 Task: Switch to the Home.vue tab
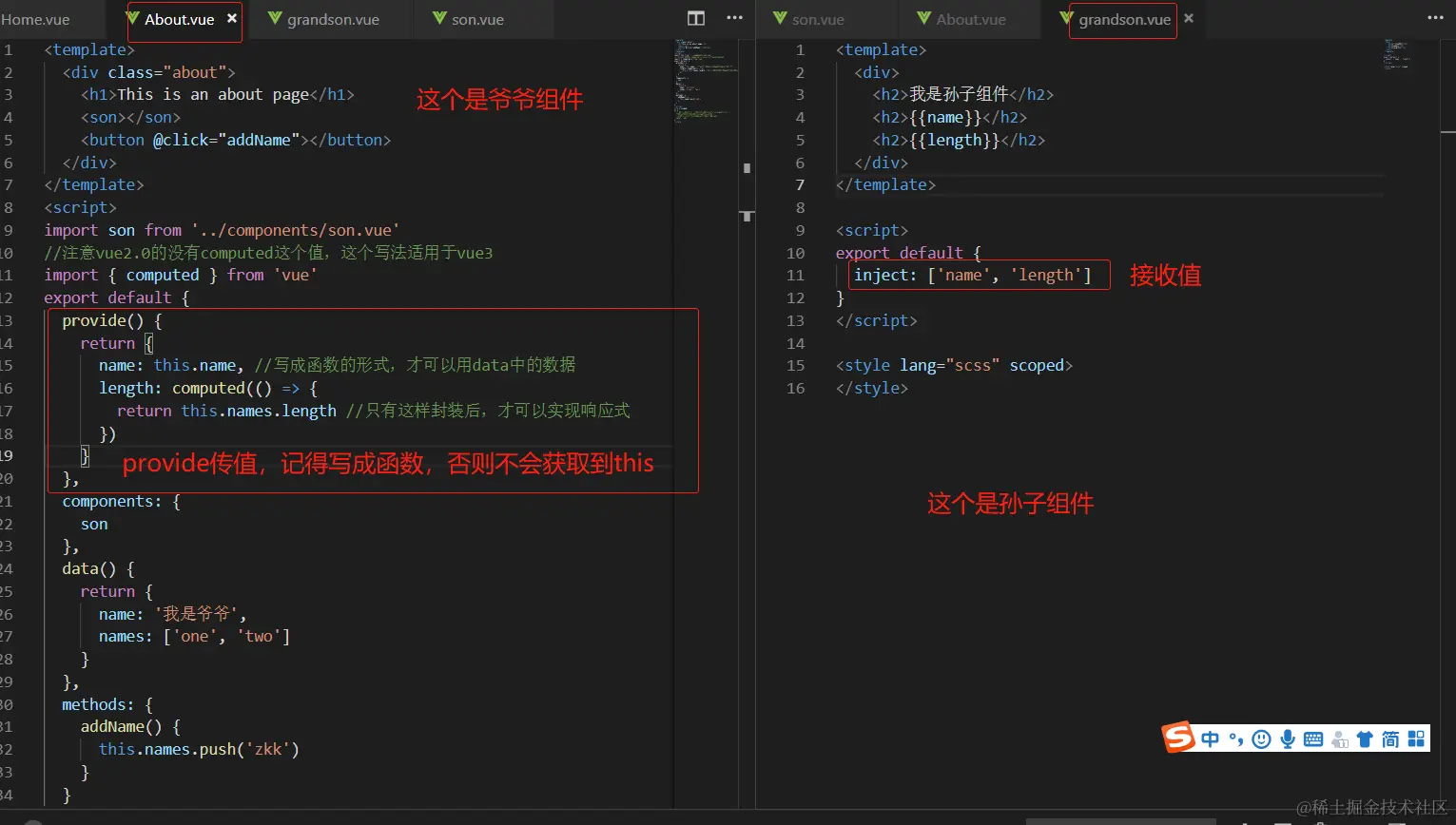tap(36, 19)
